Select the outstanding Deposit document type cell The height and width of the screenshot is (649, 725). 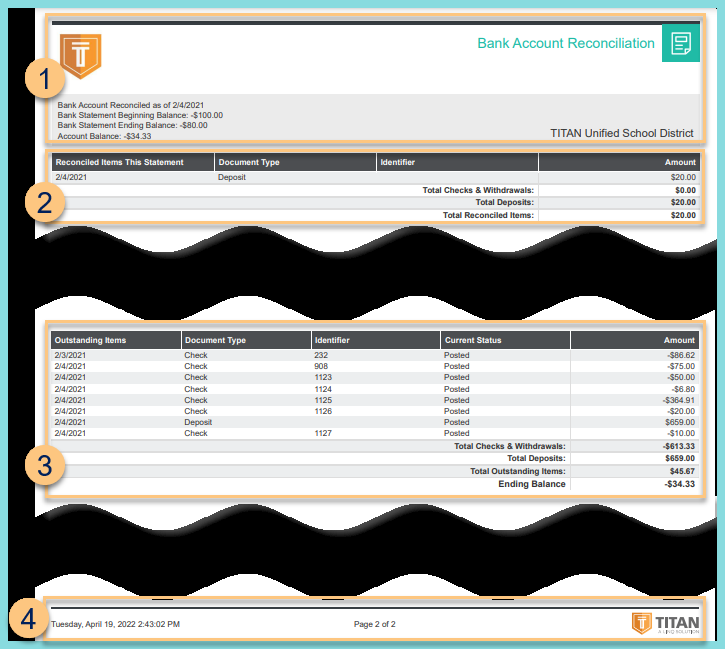(198, 422)
